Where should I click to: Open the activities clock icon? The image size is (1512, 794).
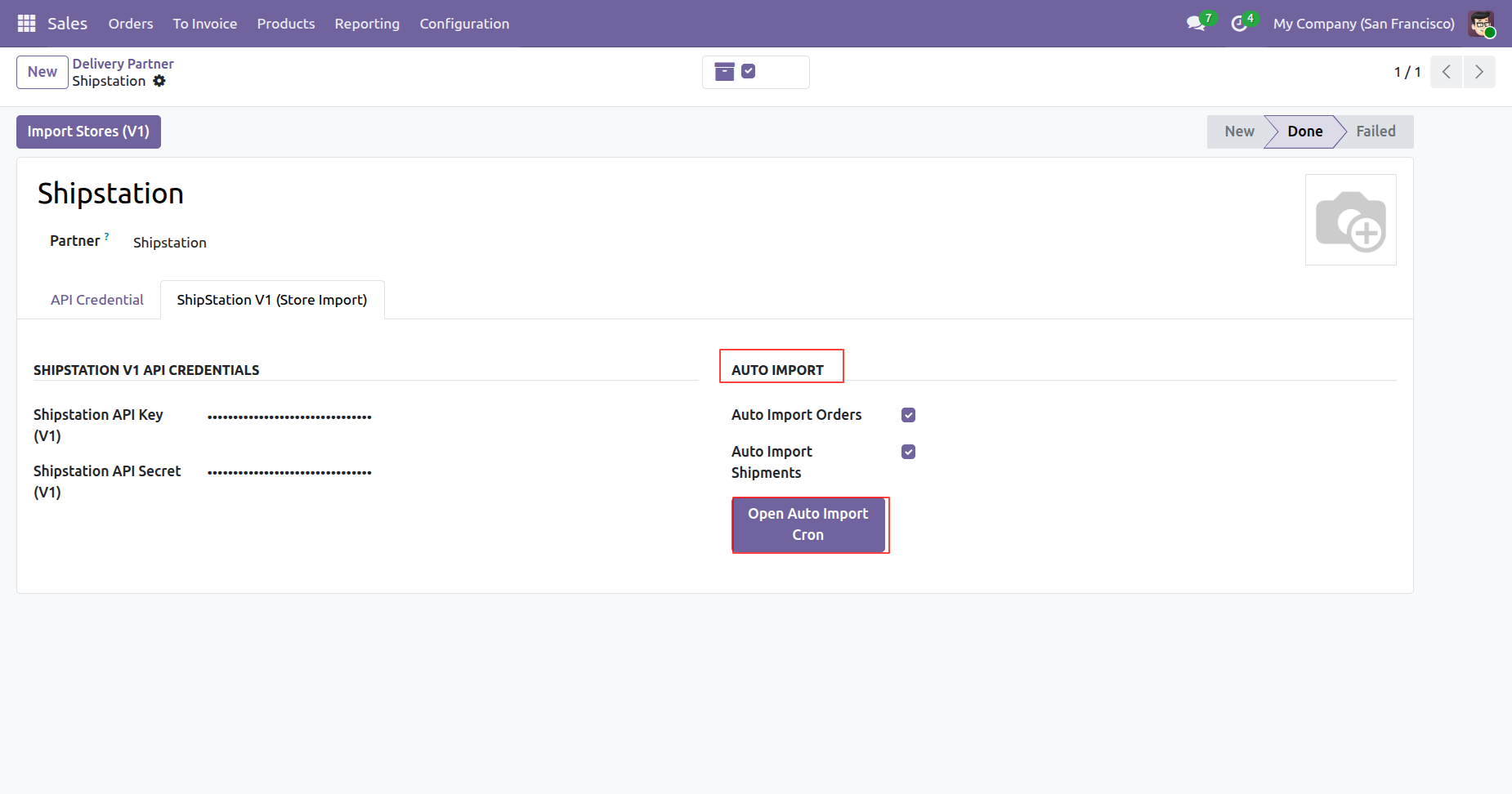pyautogui.click(x=1239, y=24)
